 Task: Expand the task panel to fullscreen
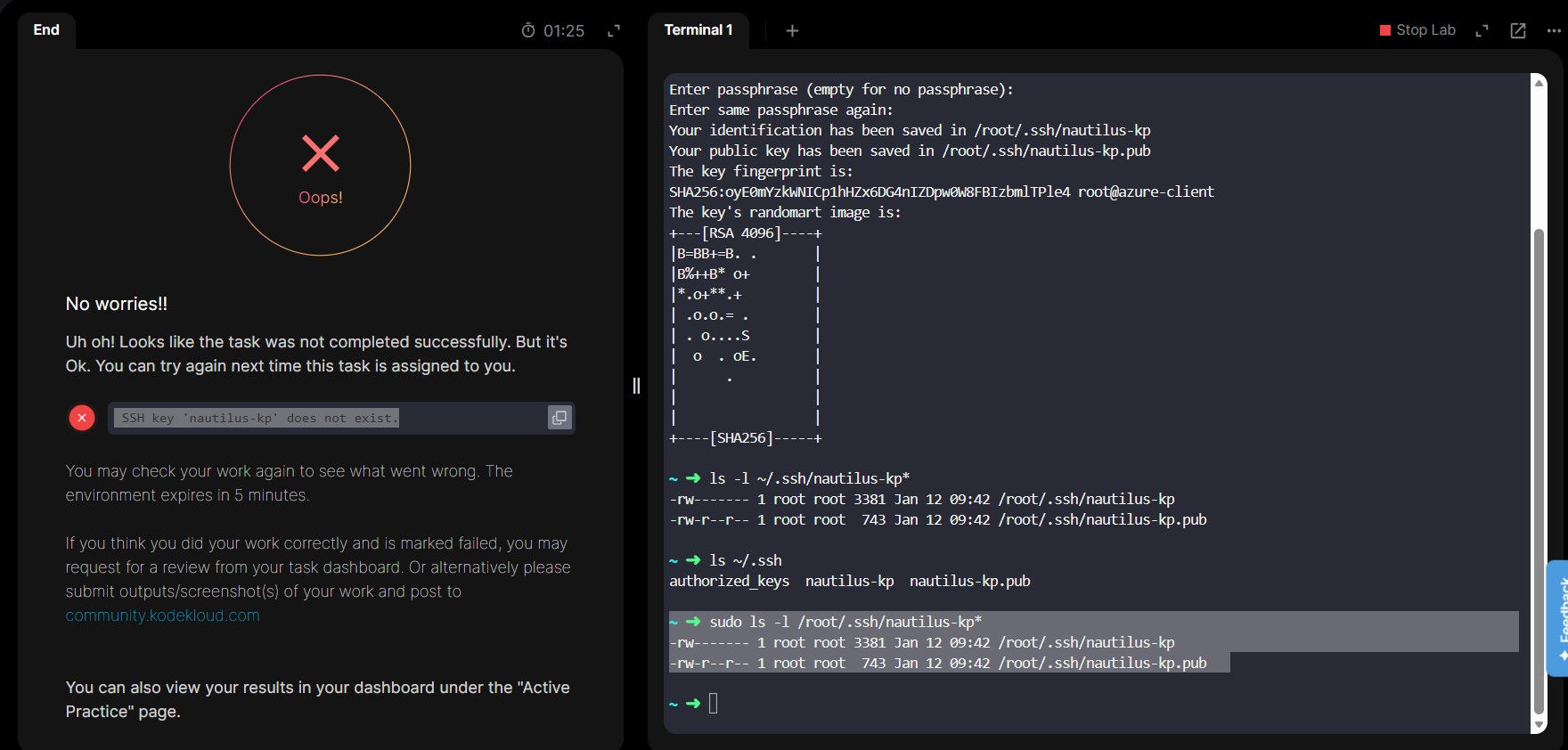click(x=614, y=30)
